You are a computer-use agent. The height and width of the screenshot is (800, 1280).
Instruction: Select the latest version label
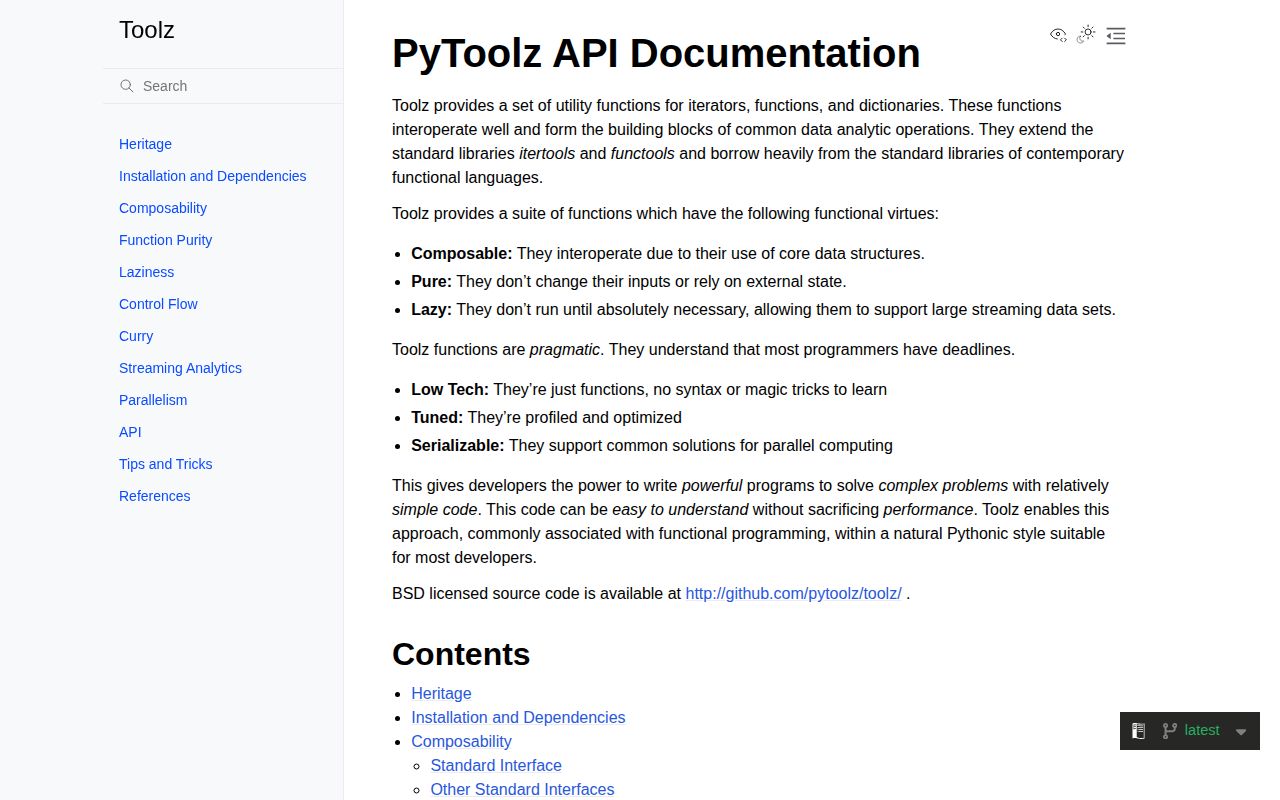click(1202, 730)
